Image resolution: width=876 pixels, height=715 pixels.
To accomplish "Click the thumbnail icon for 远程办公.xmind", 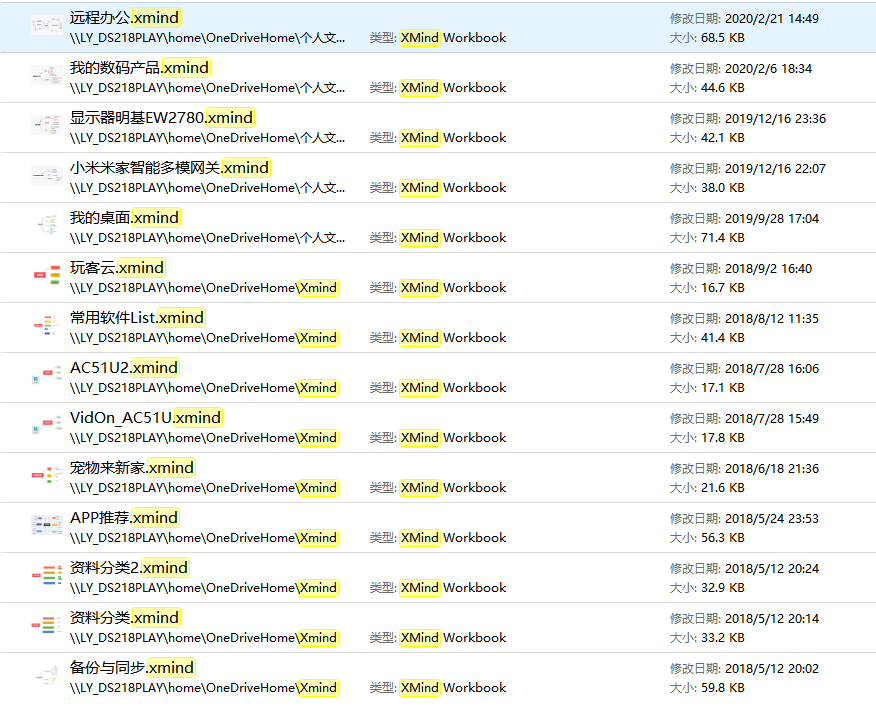I will pos(47,26).
